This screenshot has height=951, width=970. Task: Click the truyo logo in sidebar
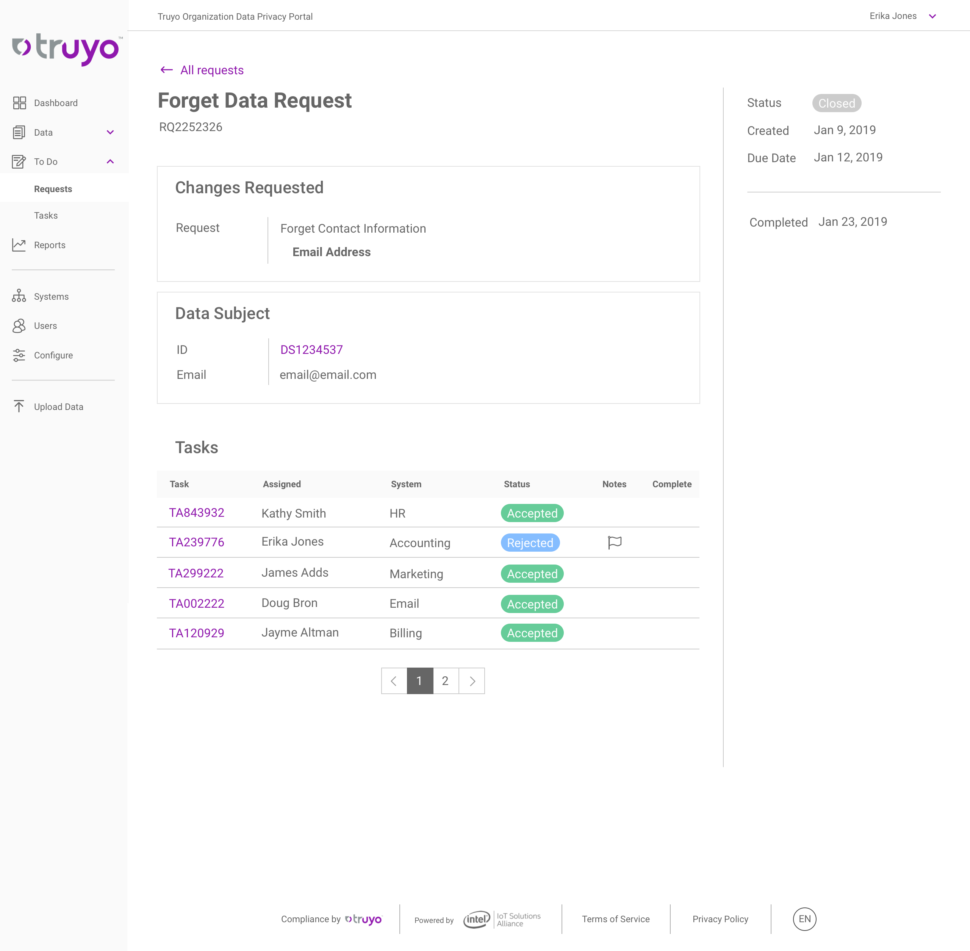(66, 49)
